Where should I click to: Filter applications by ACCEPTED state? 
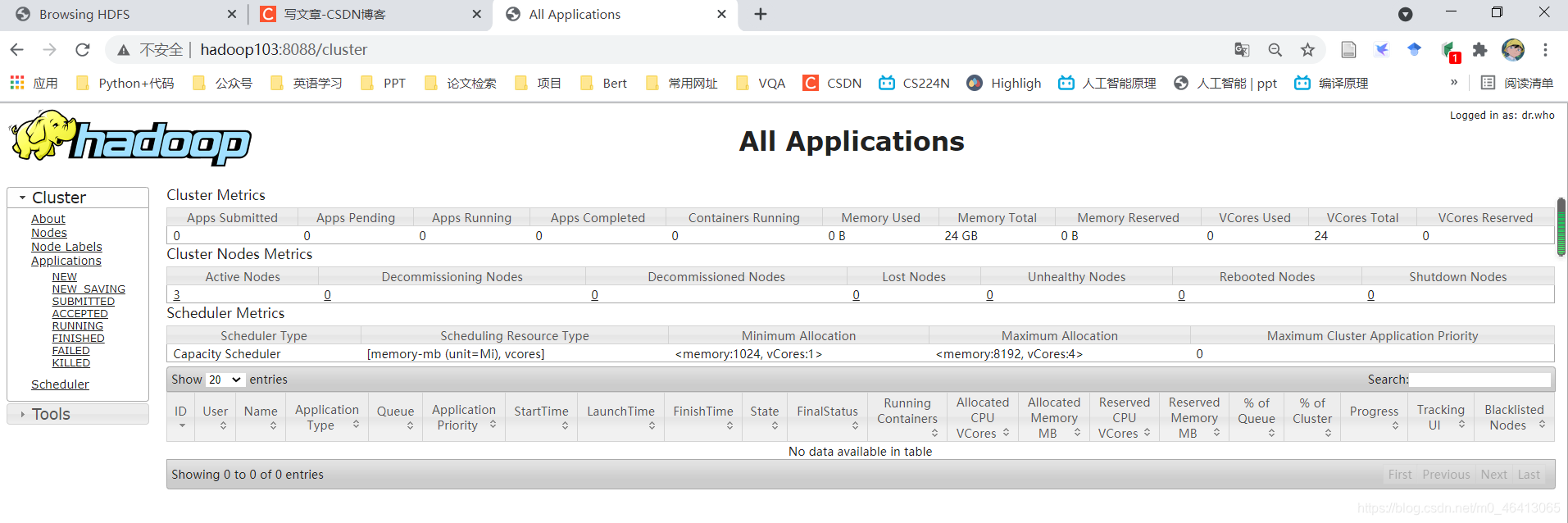[80, 313]
